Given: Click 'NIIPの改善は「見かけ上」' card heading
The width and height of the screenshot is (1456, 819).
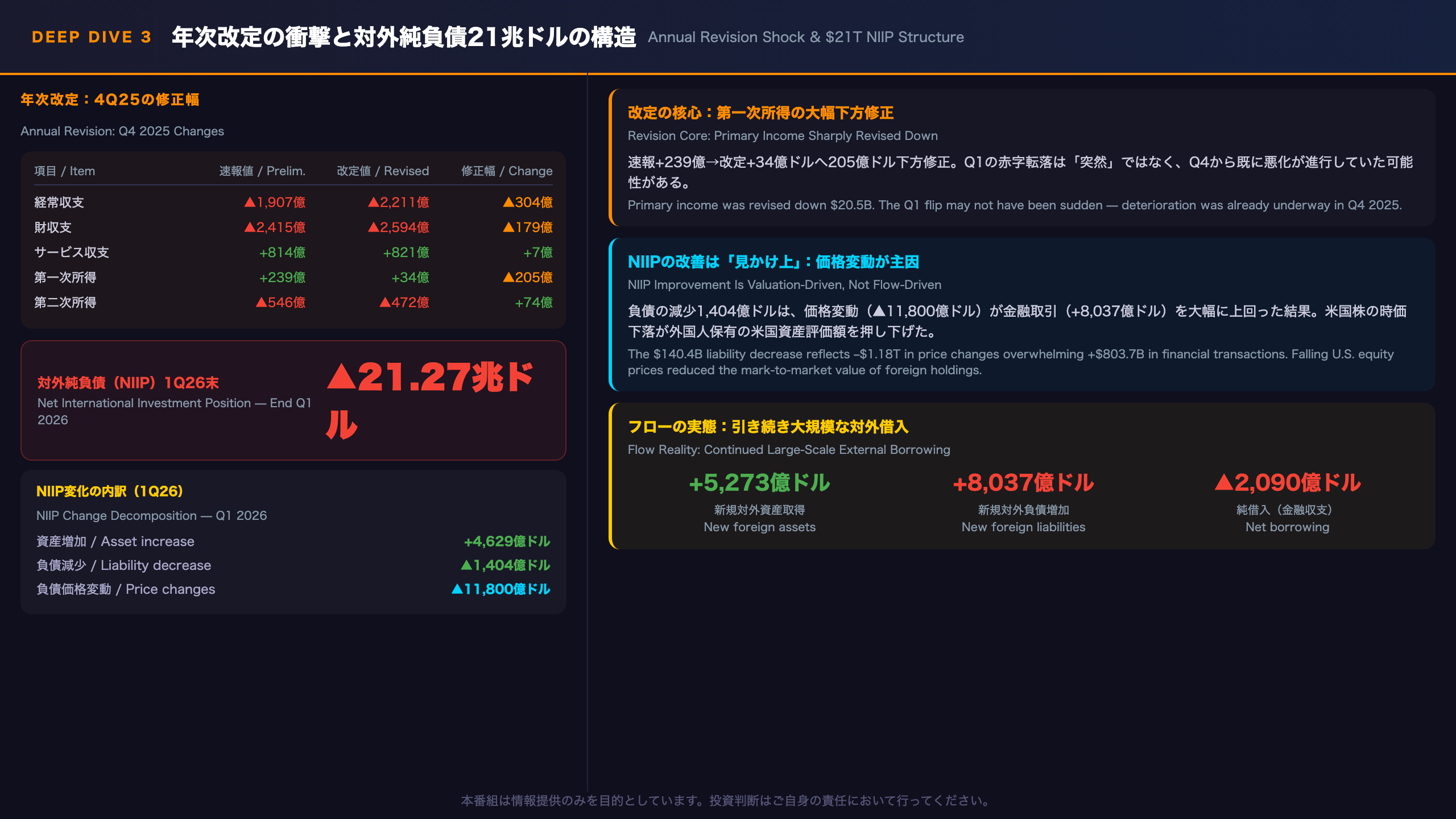Looking at the screenshot, I should tap(773, 262).
